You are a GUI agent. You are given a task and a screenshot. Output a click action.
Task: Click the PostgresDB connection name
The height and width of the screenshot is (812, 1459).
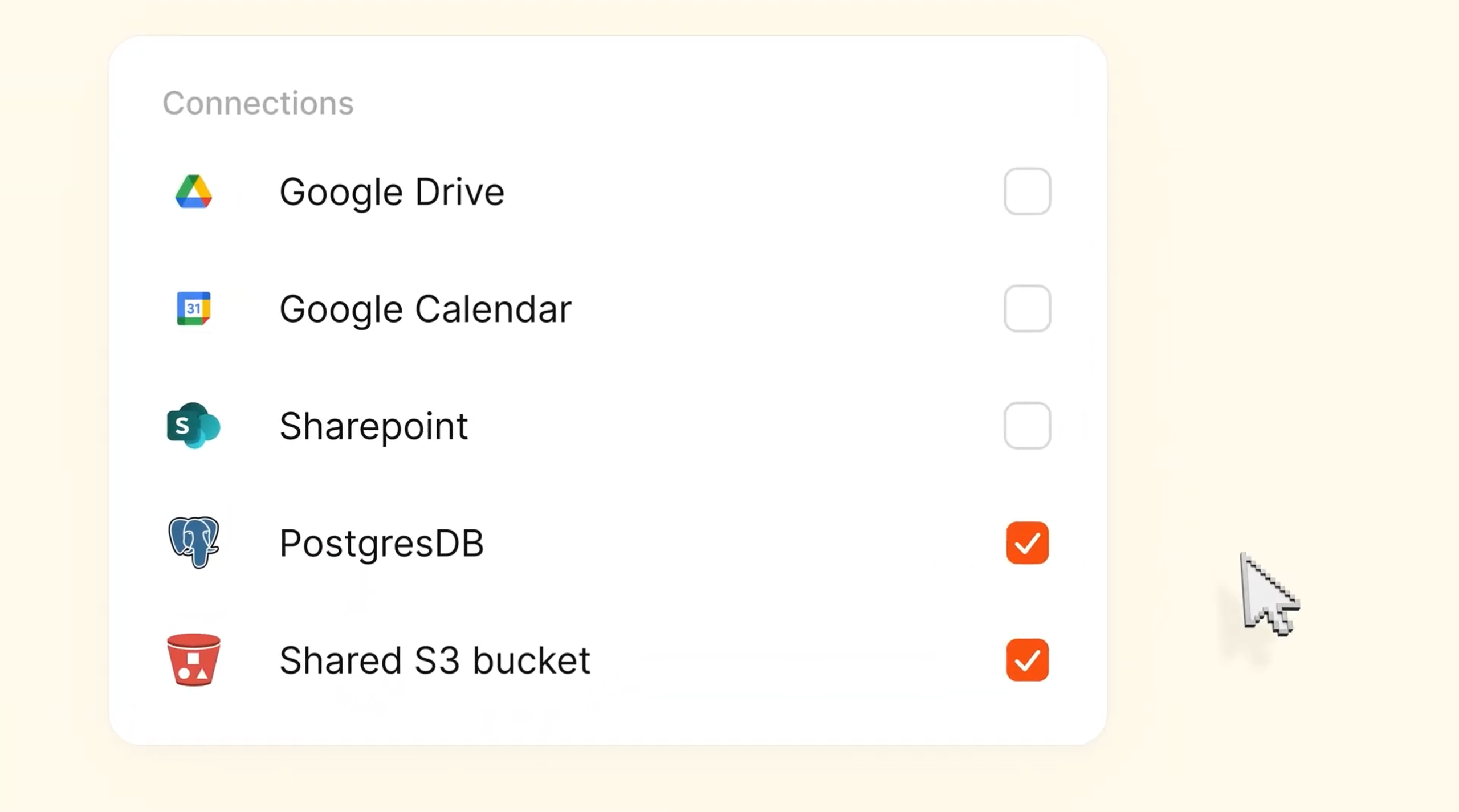[x=381, y=543]
